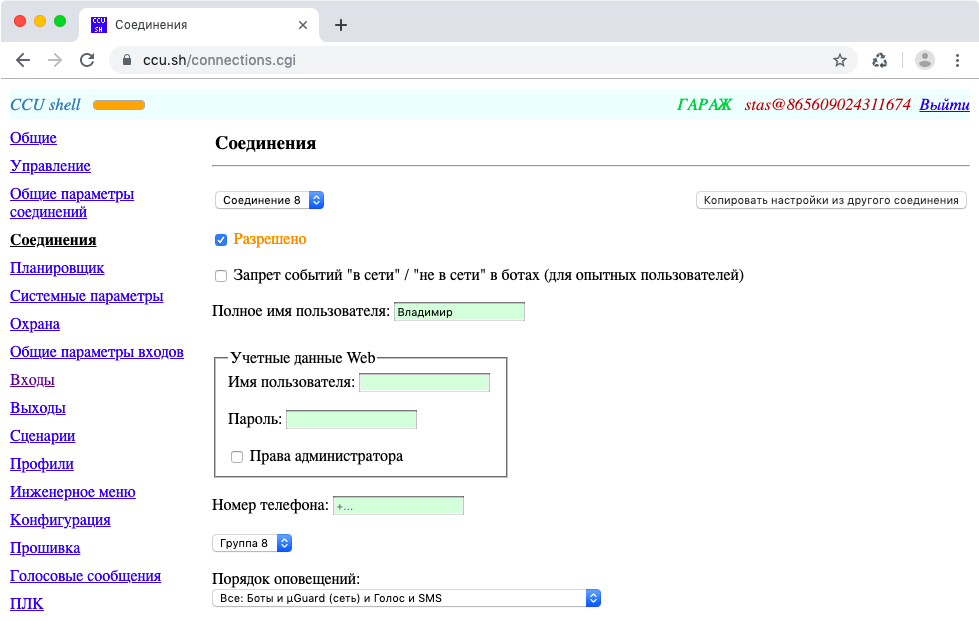Go to Общие параметры входов
Viewport: 979px width, 621px height.
(97, 352)
